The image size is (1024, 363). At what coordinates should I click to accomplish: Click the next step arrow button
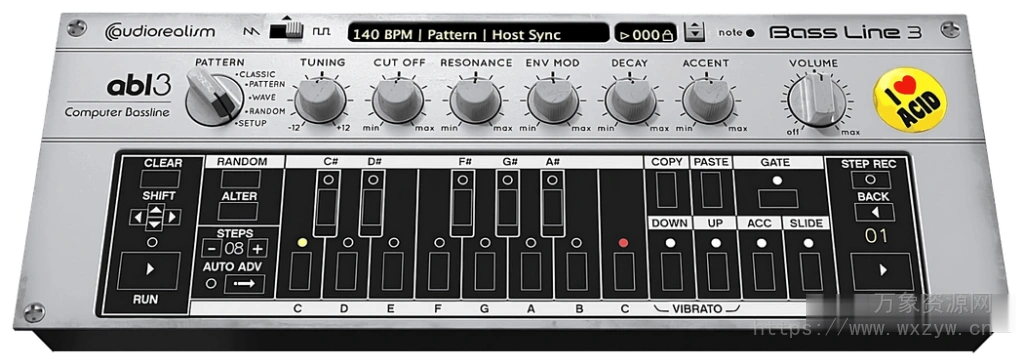882,270
